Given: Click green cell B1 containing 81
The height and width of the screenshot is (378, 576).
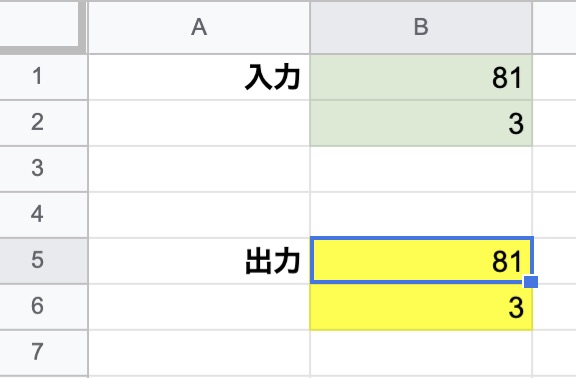Looking at the screenshot, I should pyautogui.click(x=421, y=77).
